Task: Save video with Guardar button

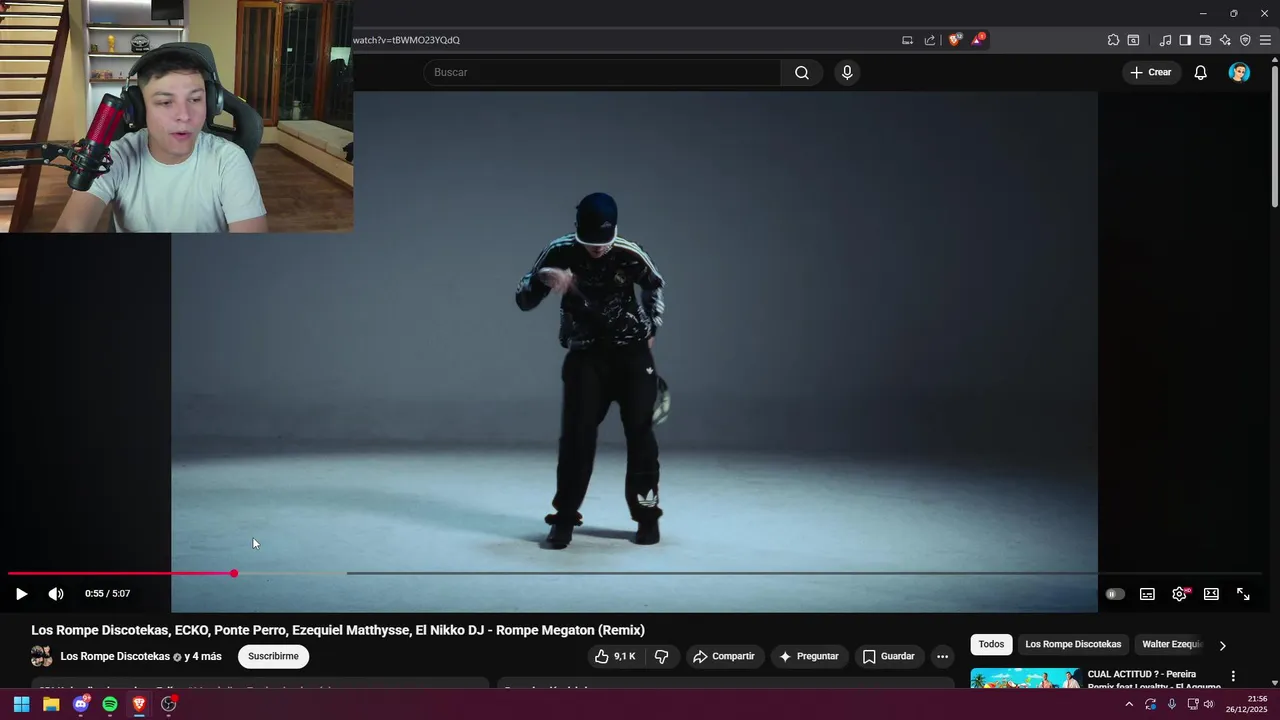Action: click(889, 656)
